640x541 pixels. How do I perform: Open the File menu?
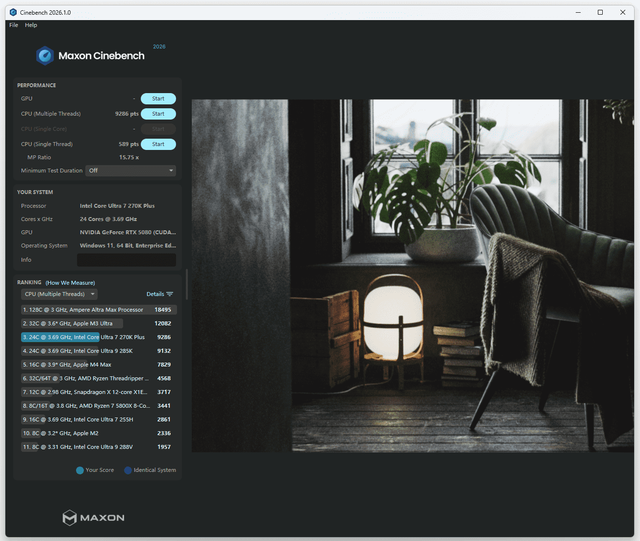pyautogui.click(x=13, y=25)
